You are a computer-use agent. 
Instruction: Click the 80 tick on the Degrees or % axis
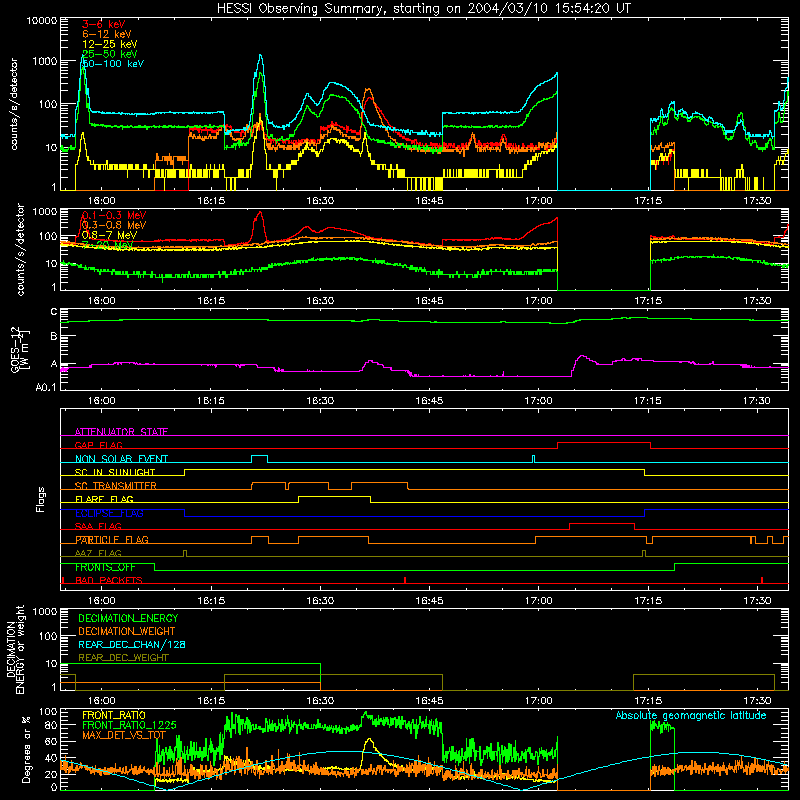pos(51,725)
